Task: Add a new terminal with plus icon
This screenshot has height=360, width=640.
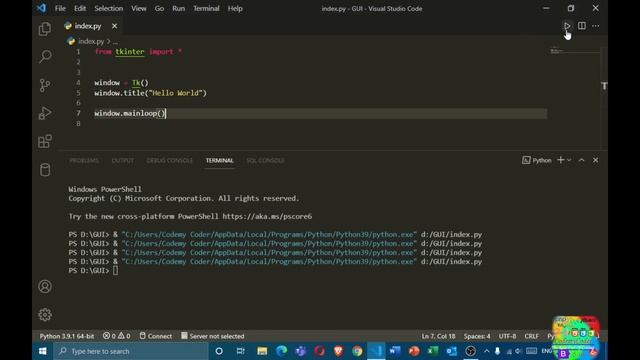Action: 560,160
